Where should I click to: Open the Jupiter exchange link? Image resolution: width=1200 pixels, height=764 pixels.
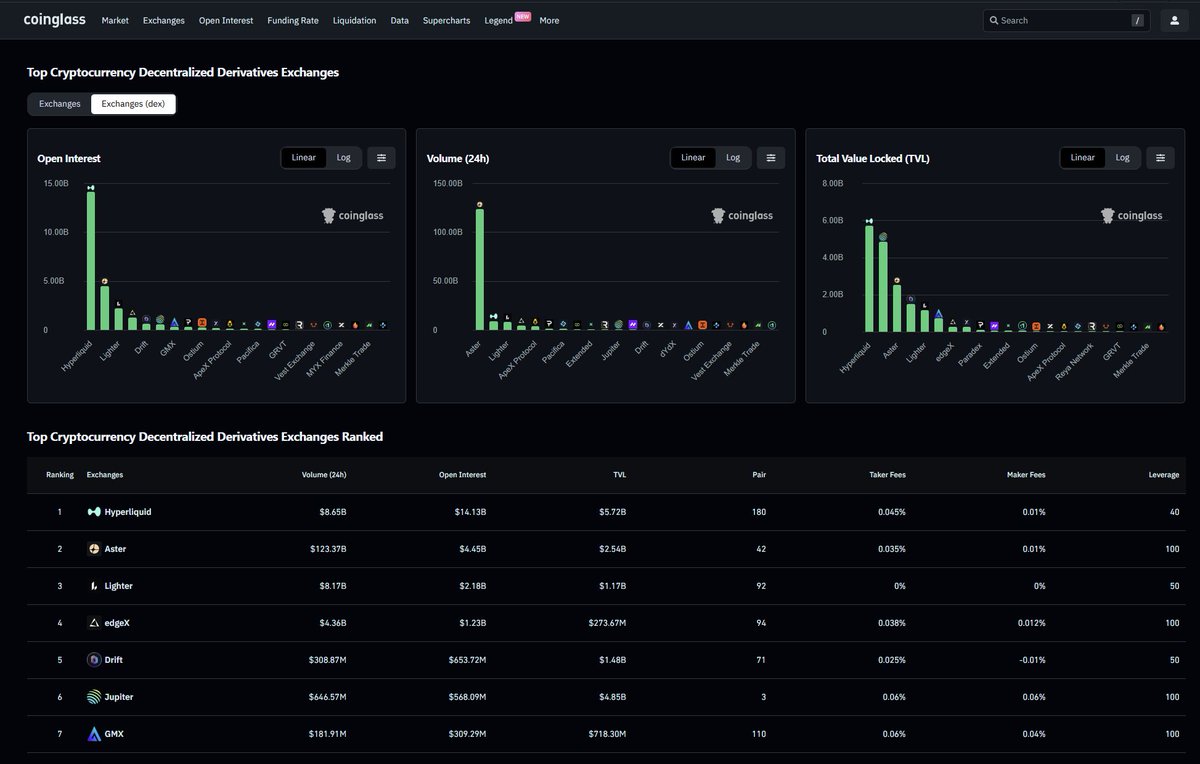coord(119,697)
